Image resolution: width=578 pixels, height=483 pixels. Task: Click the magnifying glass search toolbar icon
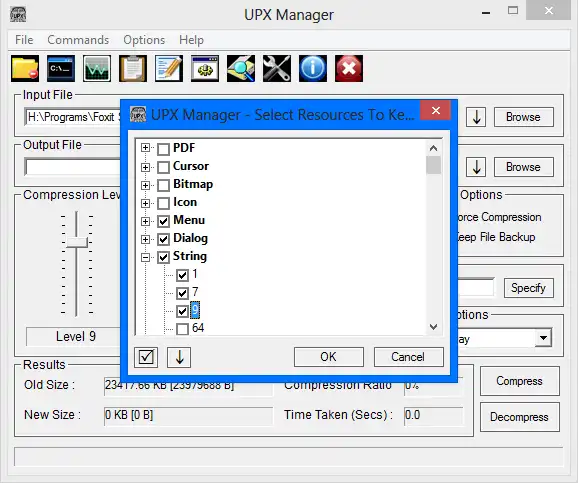tap(241, 69)
